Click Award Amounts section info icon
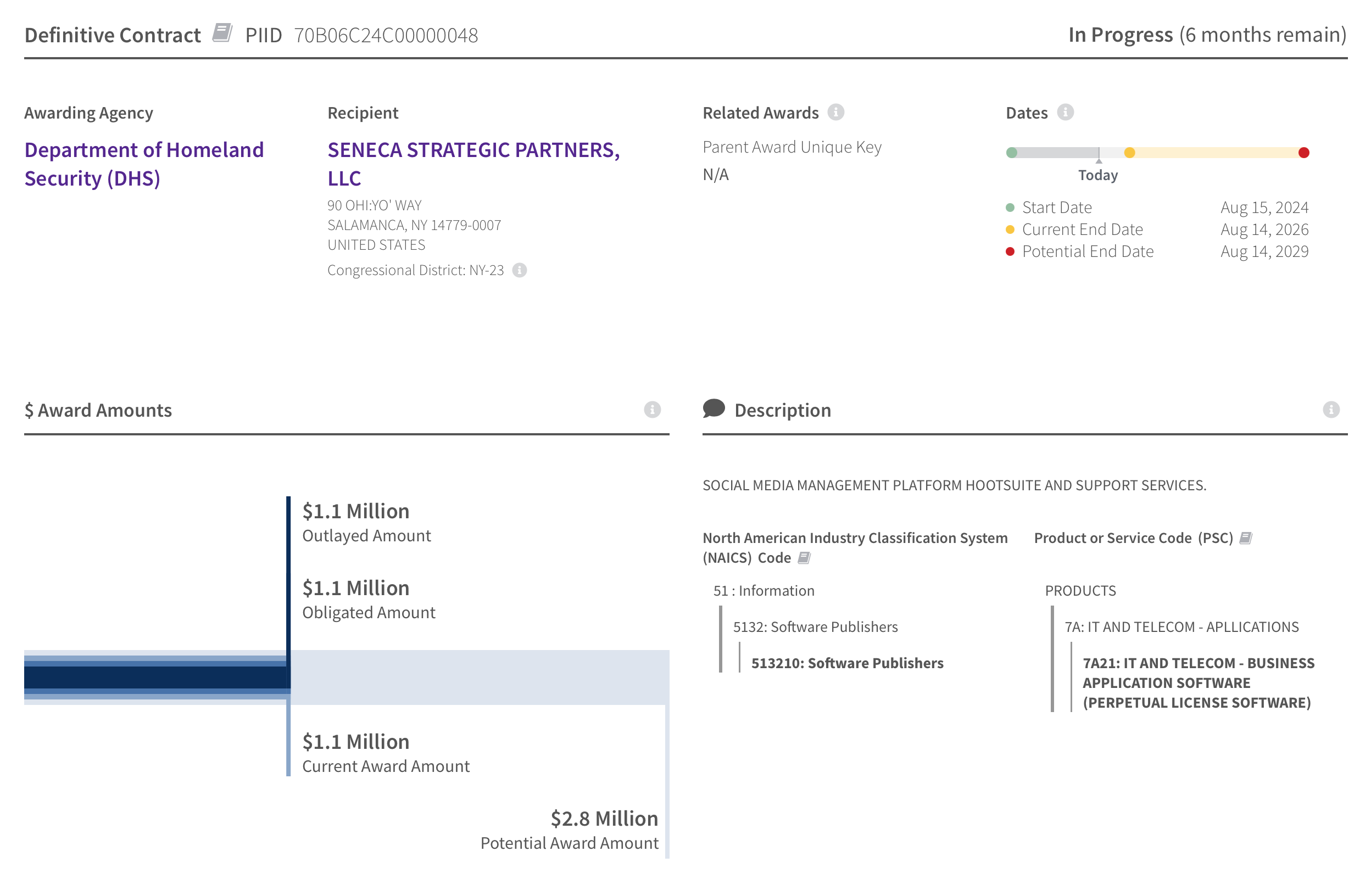This screenshot has height=896, width=1371. point(651,410)
